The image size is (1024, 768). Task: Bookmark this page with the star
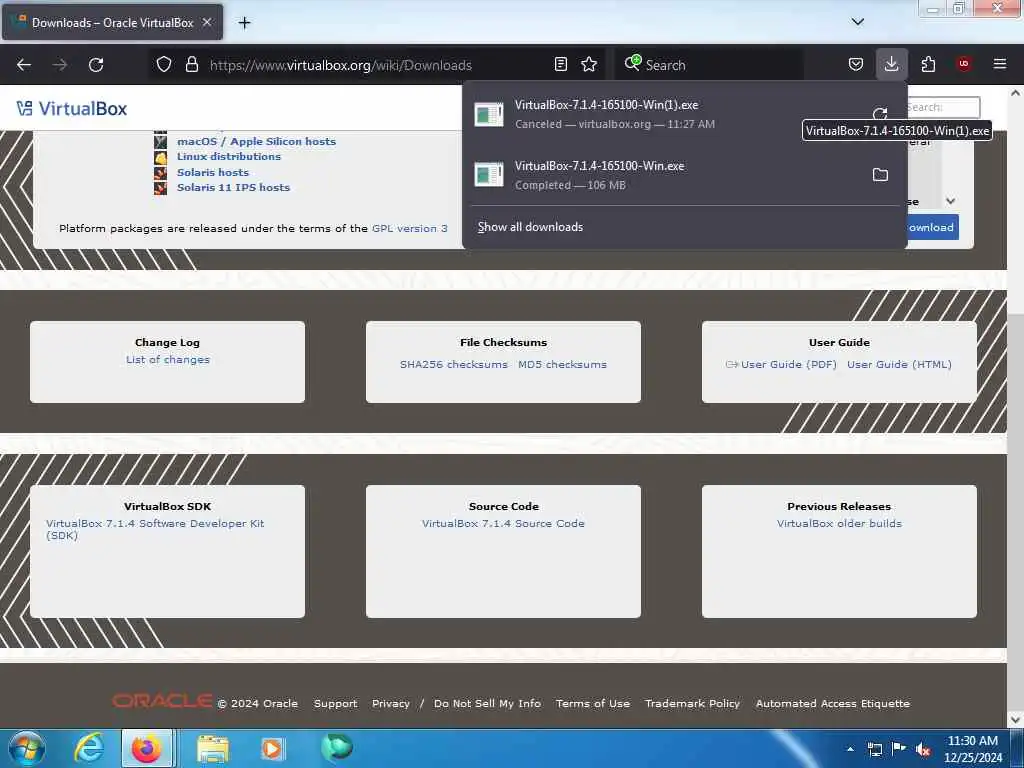pyautogui.click(x=589, y=65)
